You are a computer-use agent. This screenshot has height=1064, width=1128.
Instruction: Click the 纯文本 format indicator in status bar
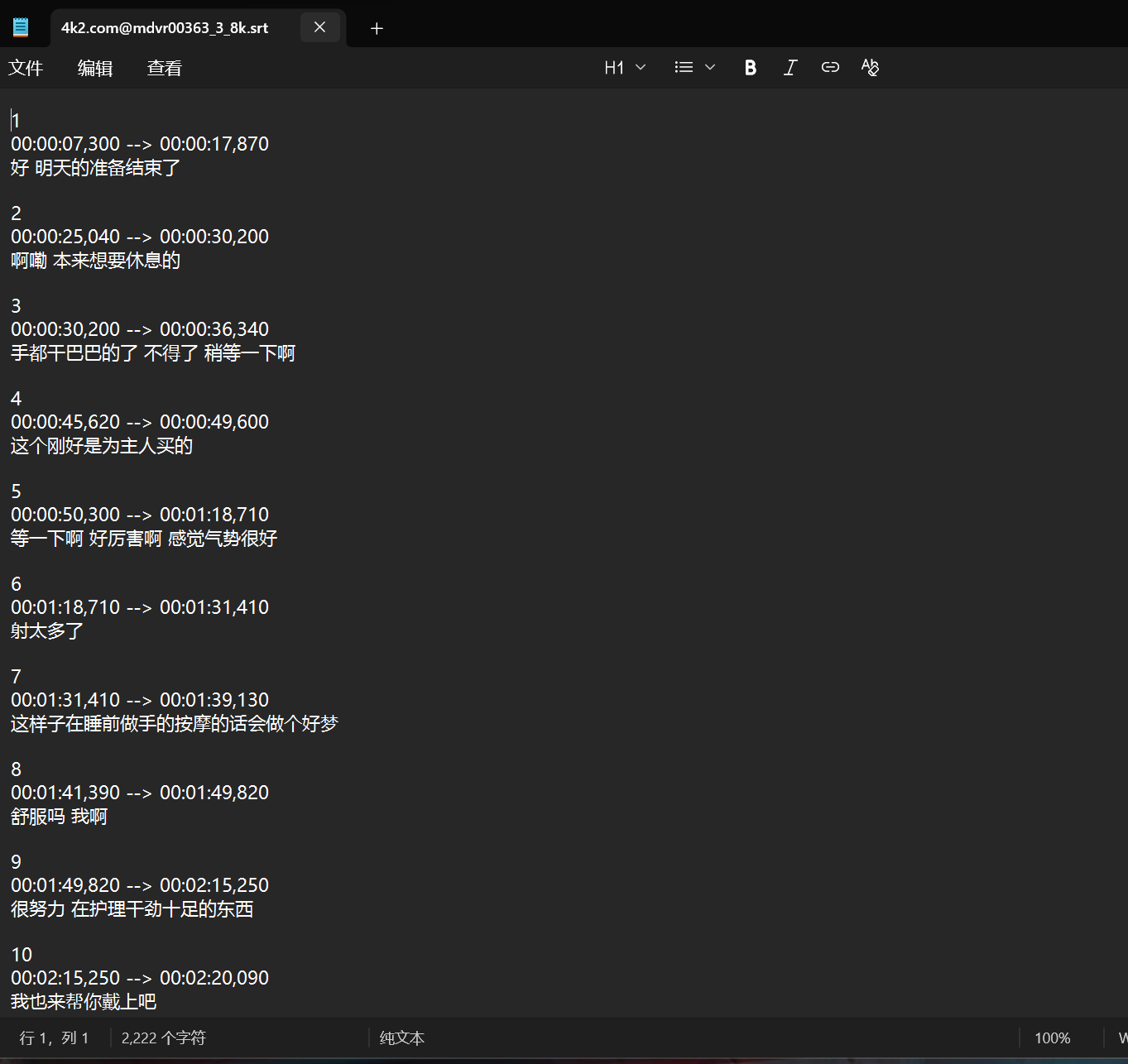[402, 1038]
